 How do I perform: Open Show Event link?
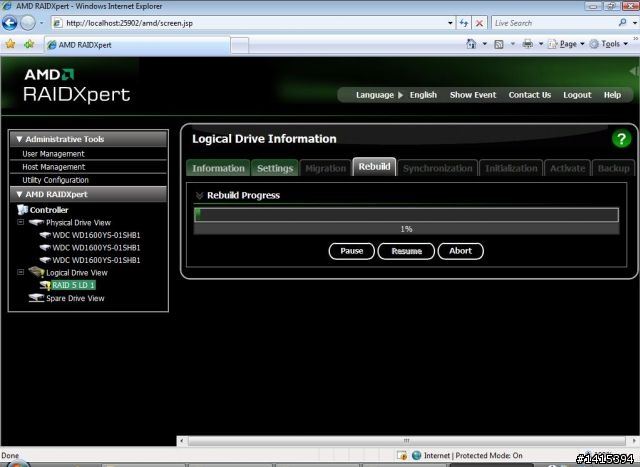click(x=473, y=95)
